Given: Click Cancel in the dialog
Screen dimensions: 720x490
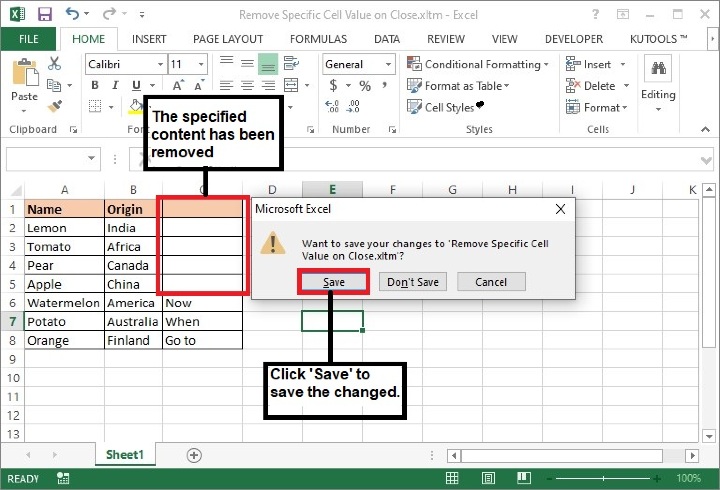Looking at the screenshot, I should tap(491, 282).
